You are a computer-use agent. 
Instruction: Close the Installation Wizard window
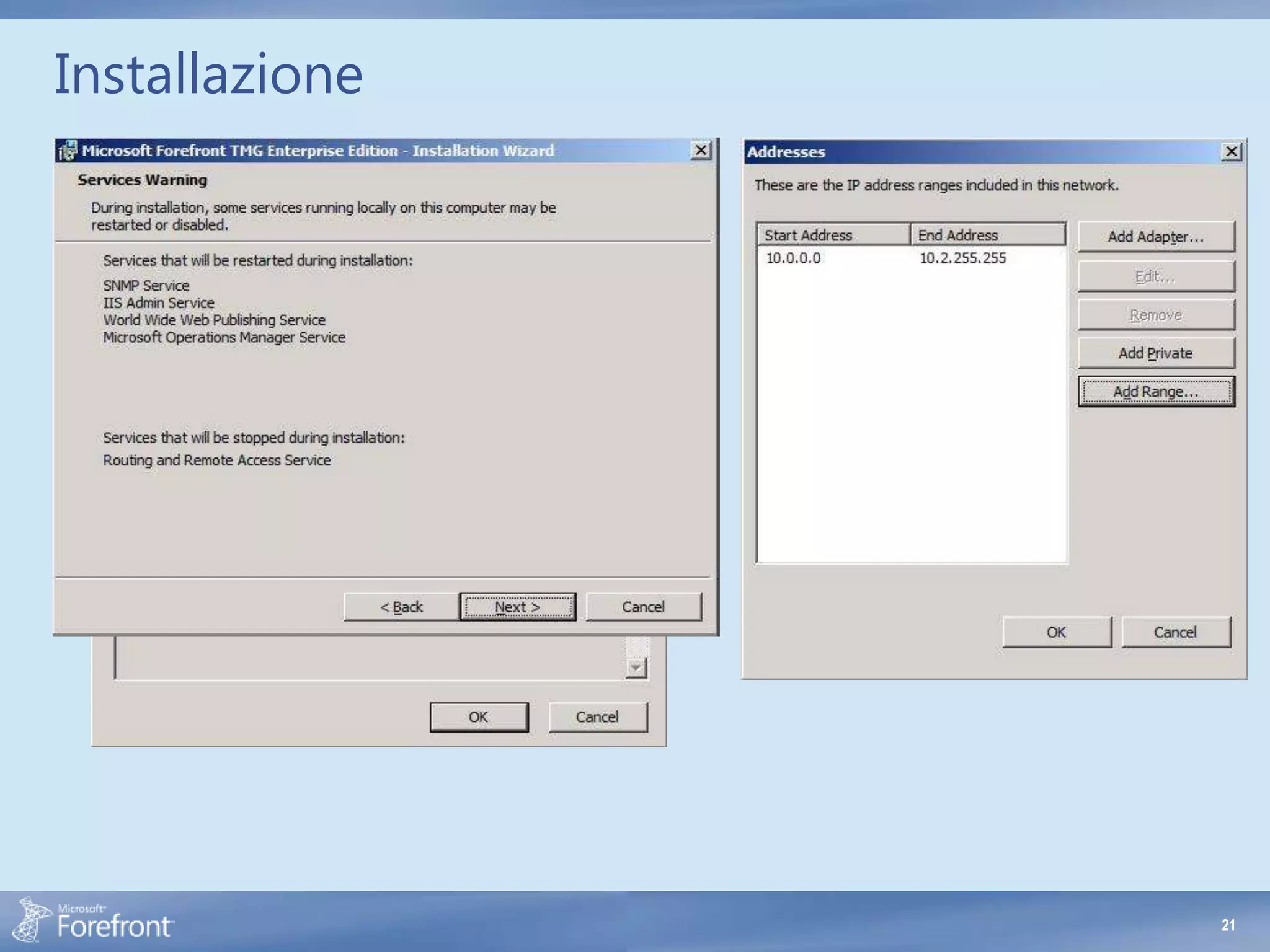click(701, 150)
